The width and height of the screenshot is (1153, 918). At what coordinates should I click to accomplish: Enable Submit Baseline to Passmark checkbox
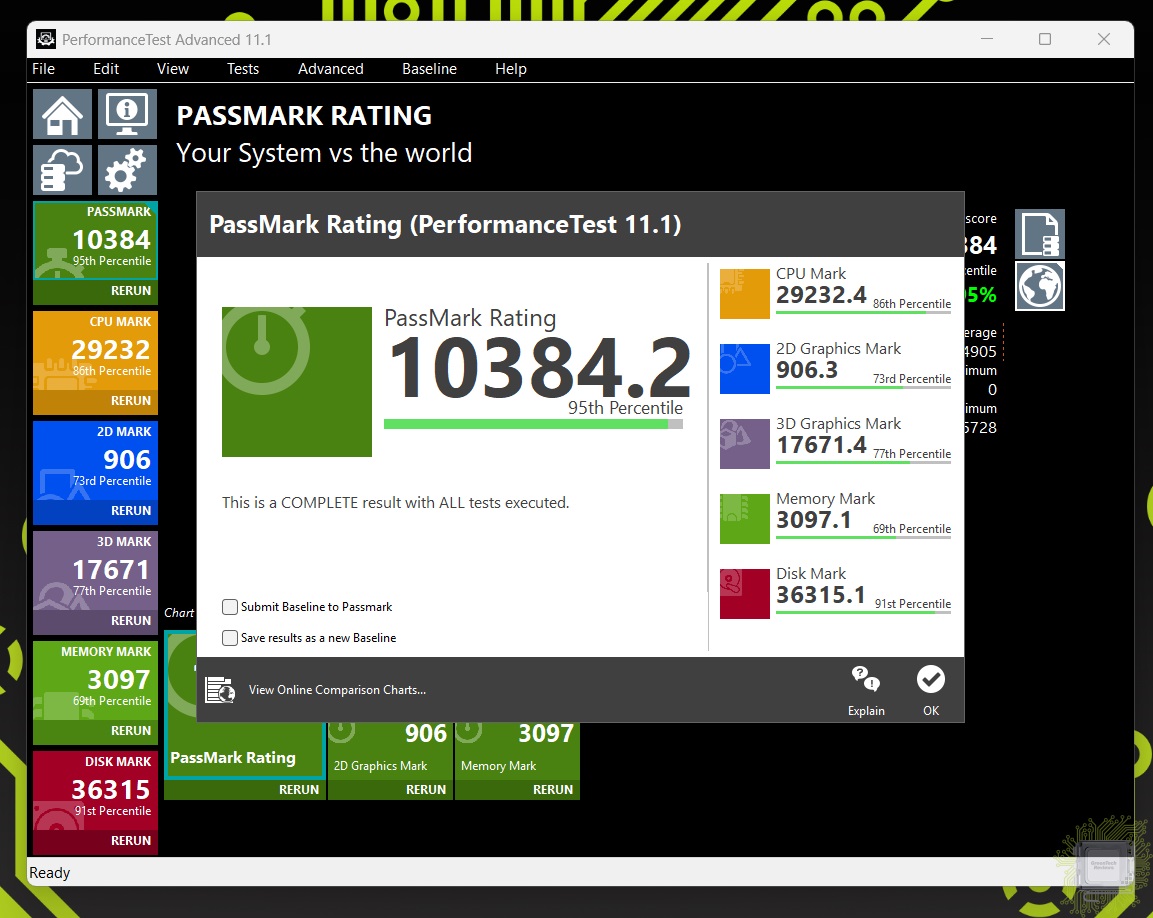pyautogui.click(x=230, y=607)
